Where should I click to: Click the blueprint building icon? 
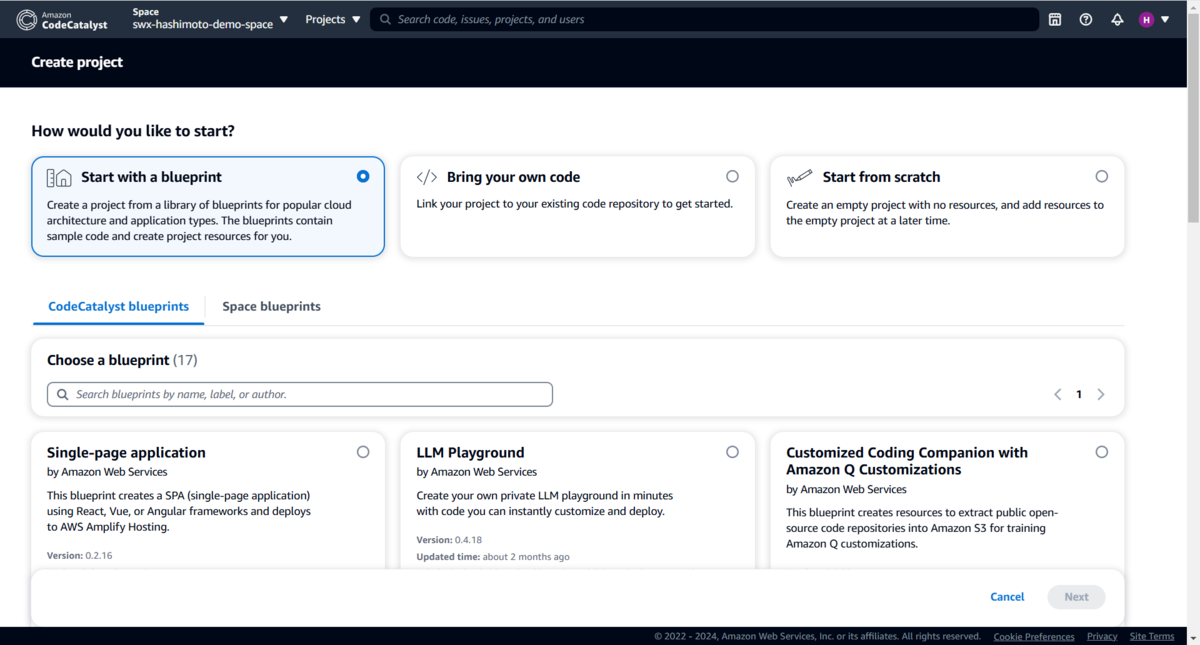59,177
